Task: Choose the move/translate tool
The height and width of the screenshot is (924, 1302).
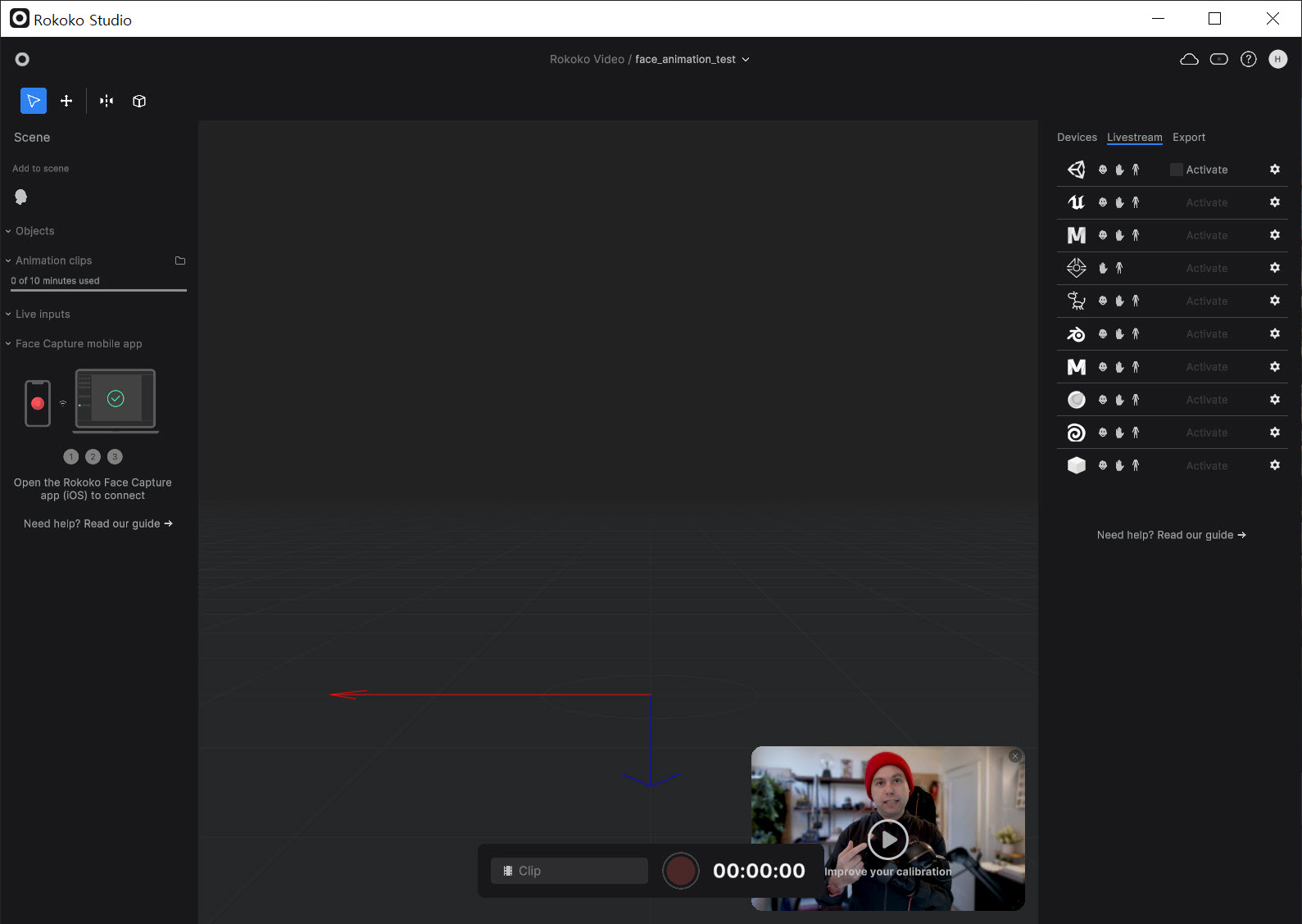Action: (x=66, y=101)
